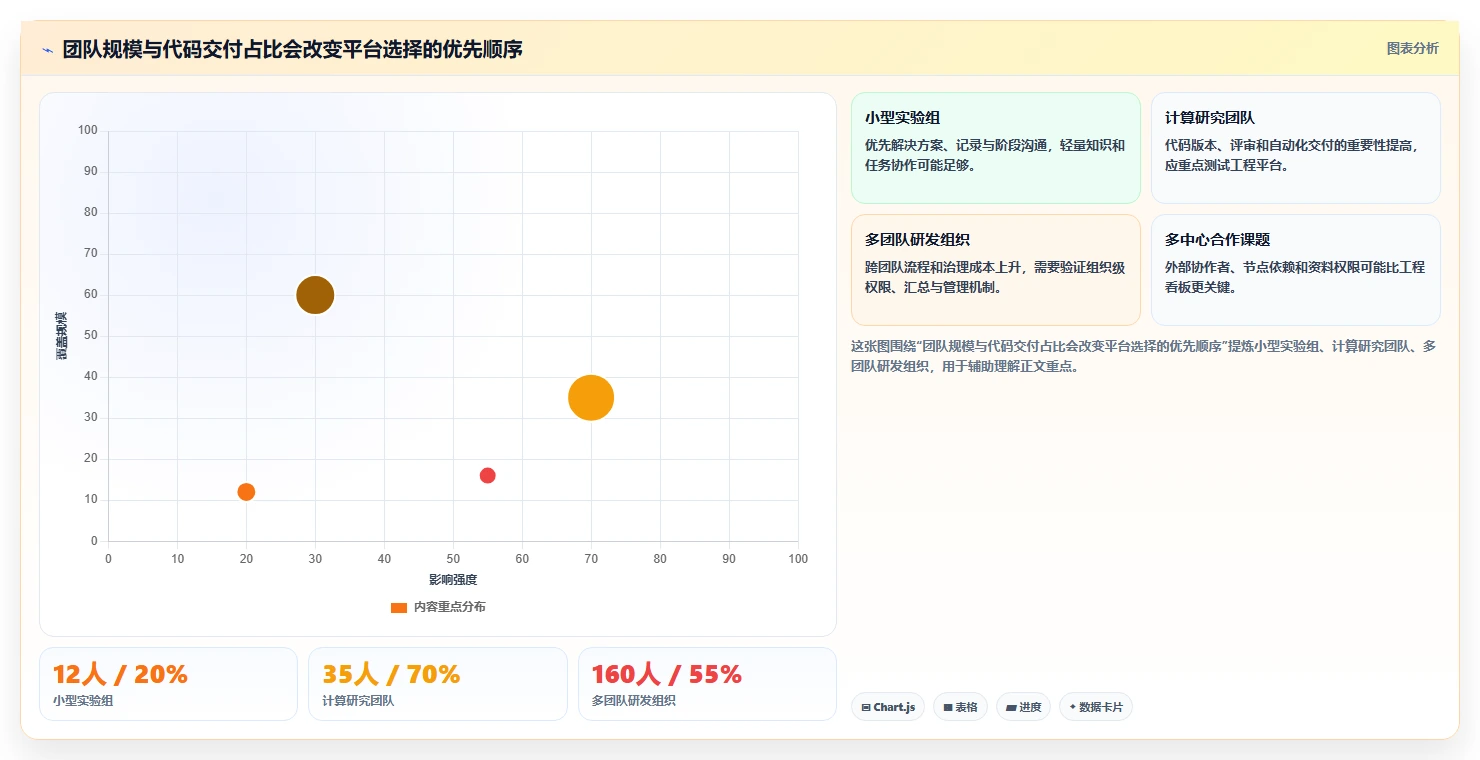Image resolution: width=1480 pixels, height=760 pixels.
Task: Click the Chart.js tag chip
Action: point(888,707)
